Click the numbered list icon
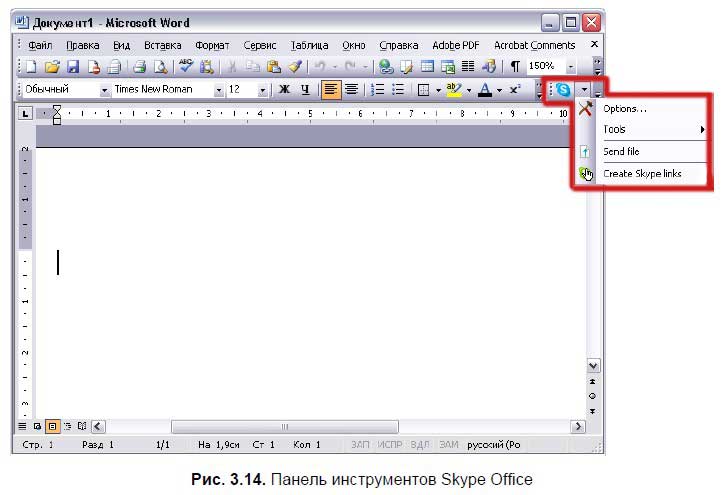This screenshot has width=723, height=495. tap(378, 90)
